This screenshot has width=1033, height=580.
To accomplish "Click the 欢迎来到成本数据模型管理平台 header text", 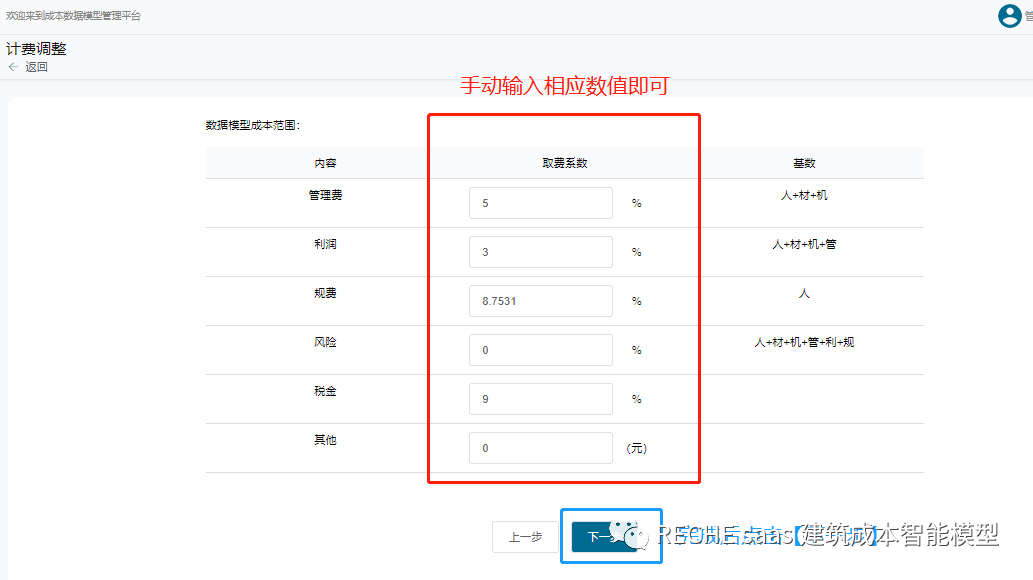I will click(x=74, y=16).
